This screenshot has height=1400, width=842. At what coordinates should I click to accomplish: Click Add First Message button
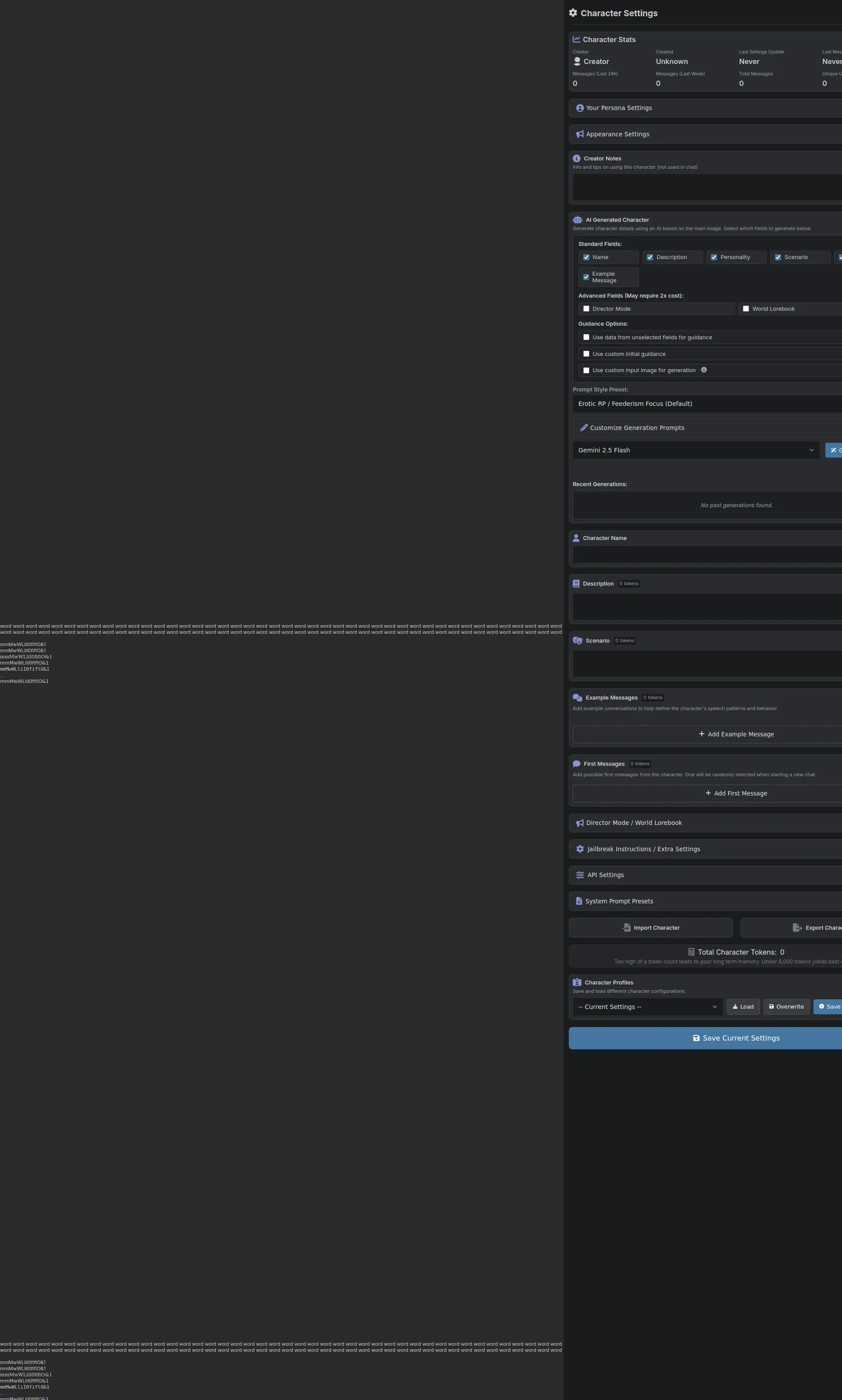point(707,793)
